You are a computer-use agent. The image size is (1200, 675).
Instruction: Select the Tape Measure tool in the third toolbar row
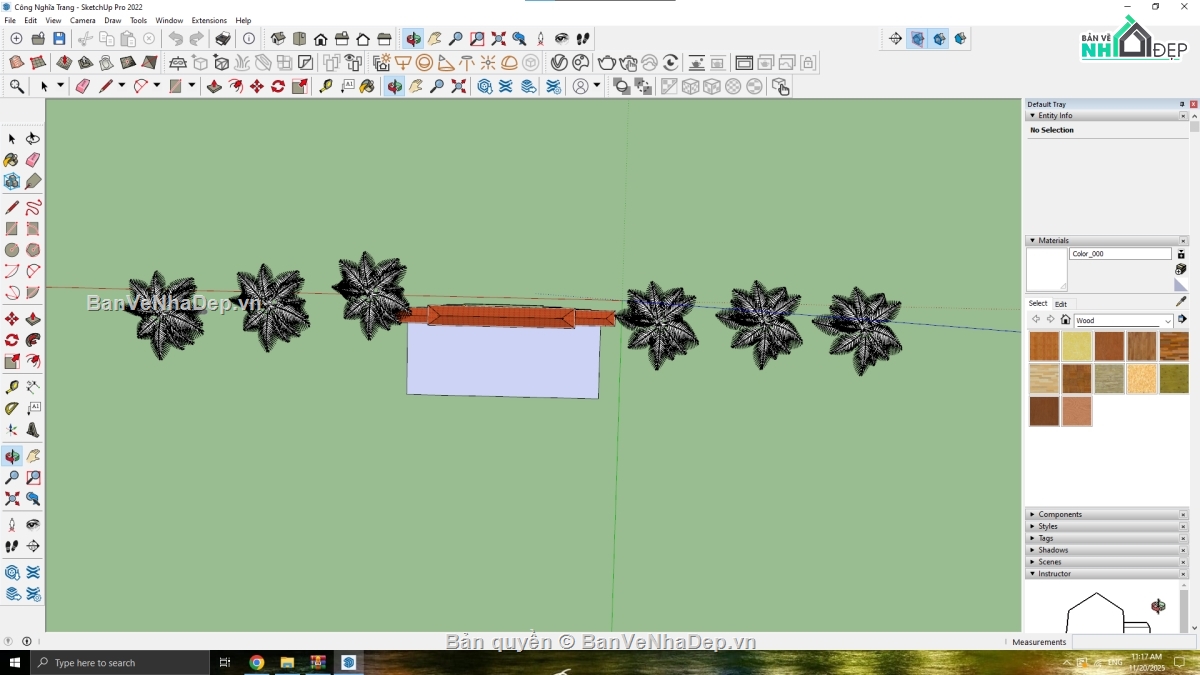(x=326, y=87)
